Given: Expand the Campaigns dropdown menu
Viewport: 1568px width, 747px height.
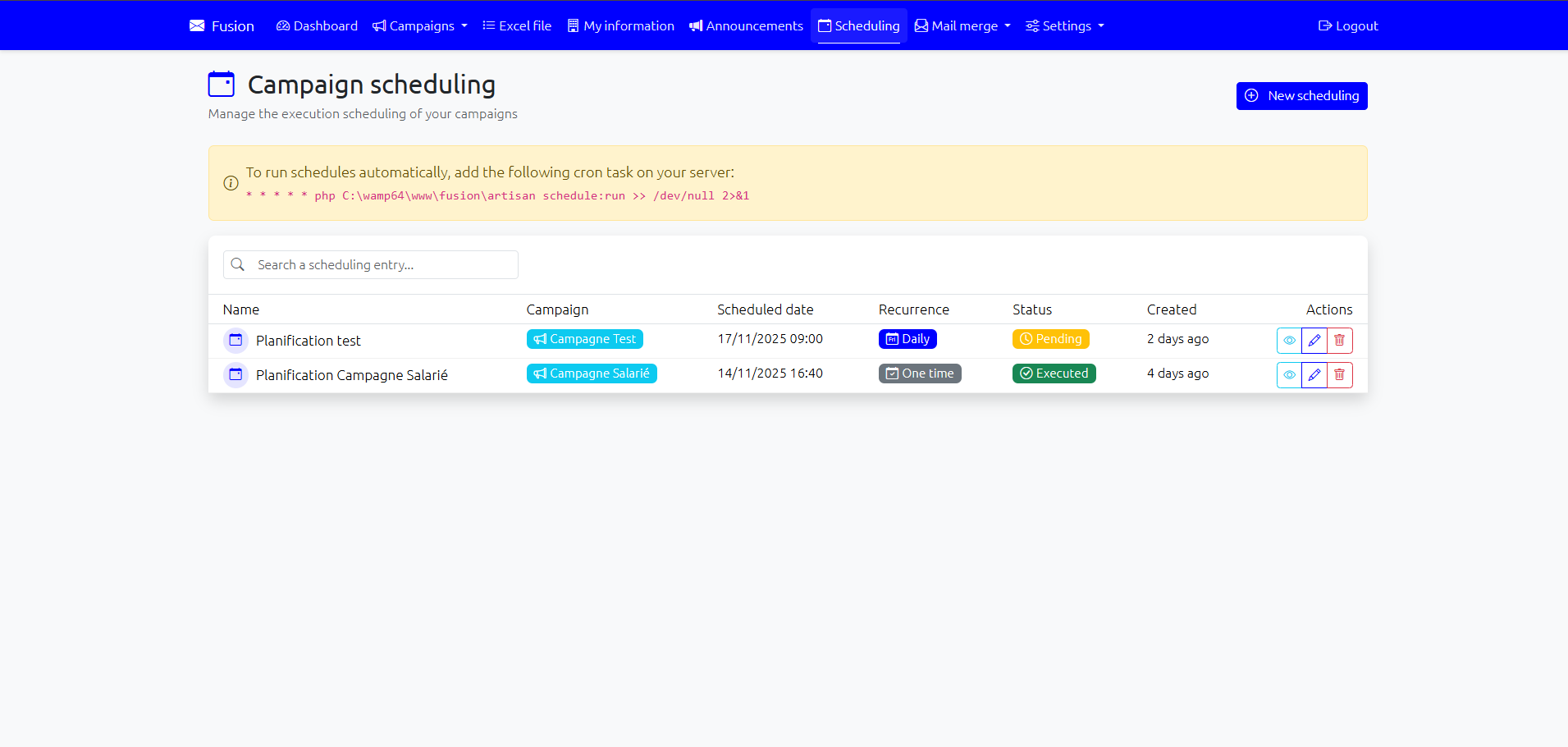Looking at the screenshot, I should [x=420, y=25].
